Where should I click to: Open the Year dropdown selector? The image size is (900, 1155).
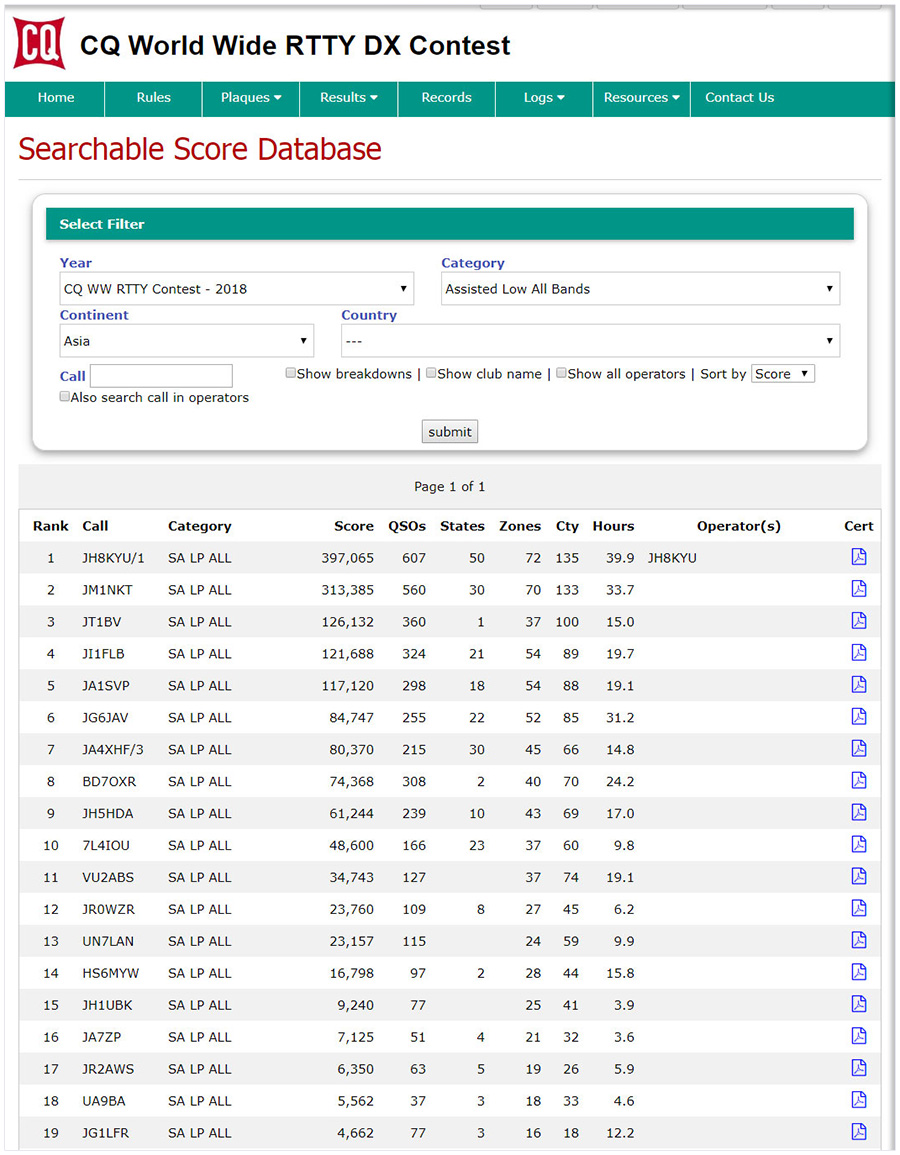(x=236, y=289)
